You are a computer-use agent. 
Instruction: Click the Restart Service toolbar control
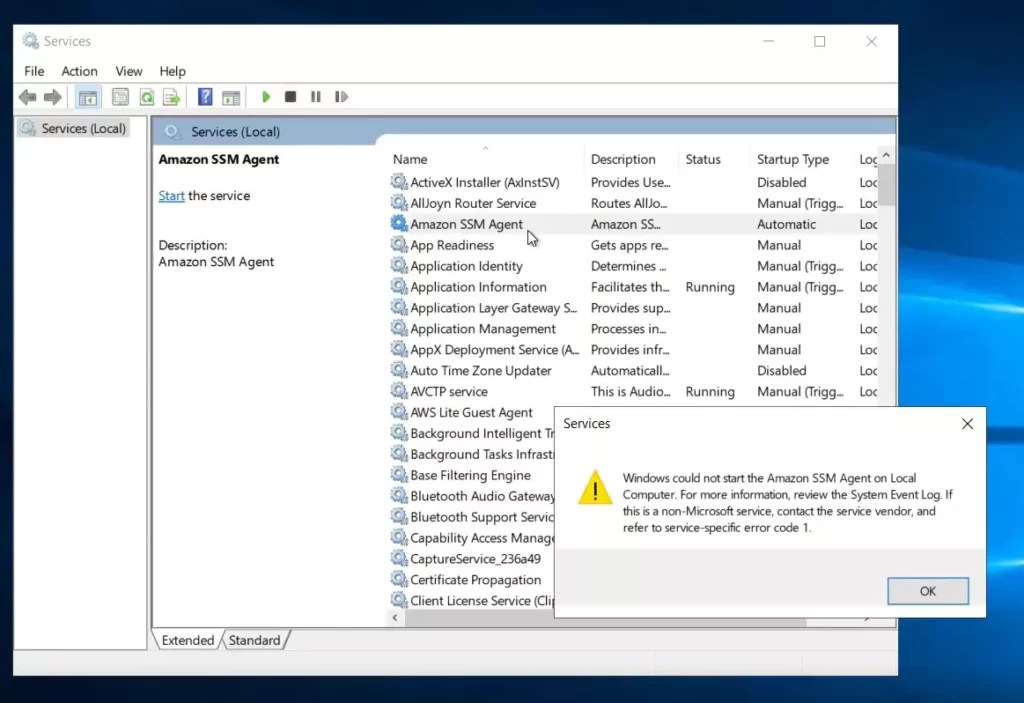pos(340,96)
